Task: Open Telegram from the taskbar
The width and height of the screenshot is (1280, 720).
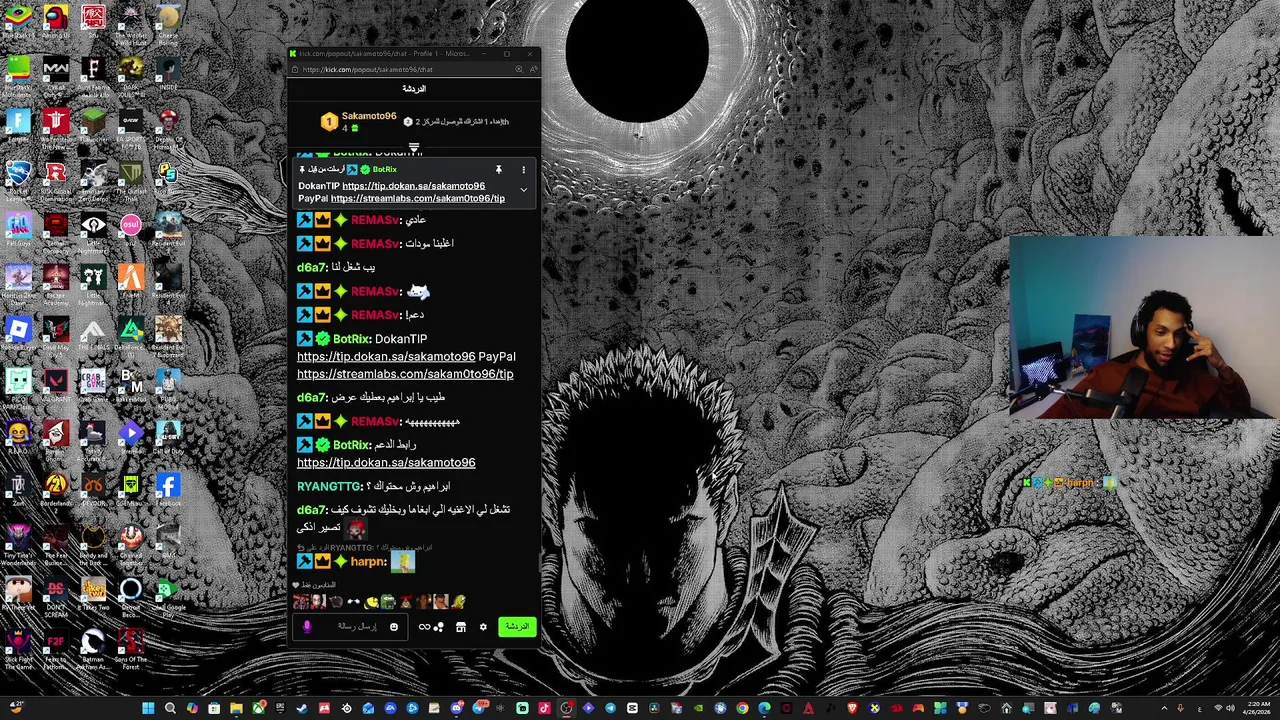Action: pyautogui.click(x=610, y=709)
